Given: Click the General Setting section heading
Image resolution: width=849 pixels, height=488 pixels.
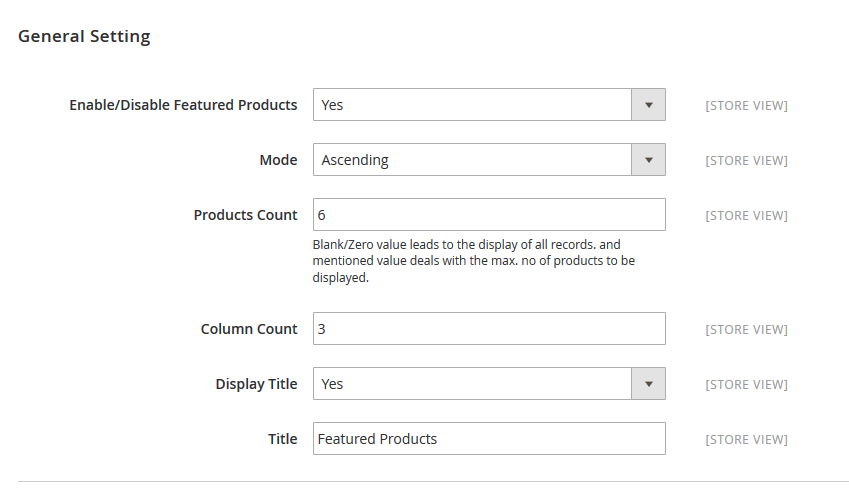Looking at the screenshot, I should tap(84, 37).
